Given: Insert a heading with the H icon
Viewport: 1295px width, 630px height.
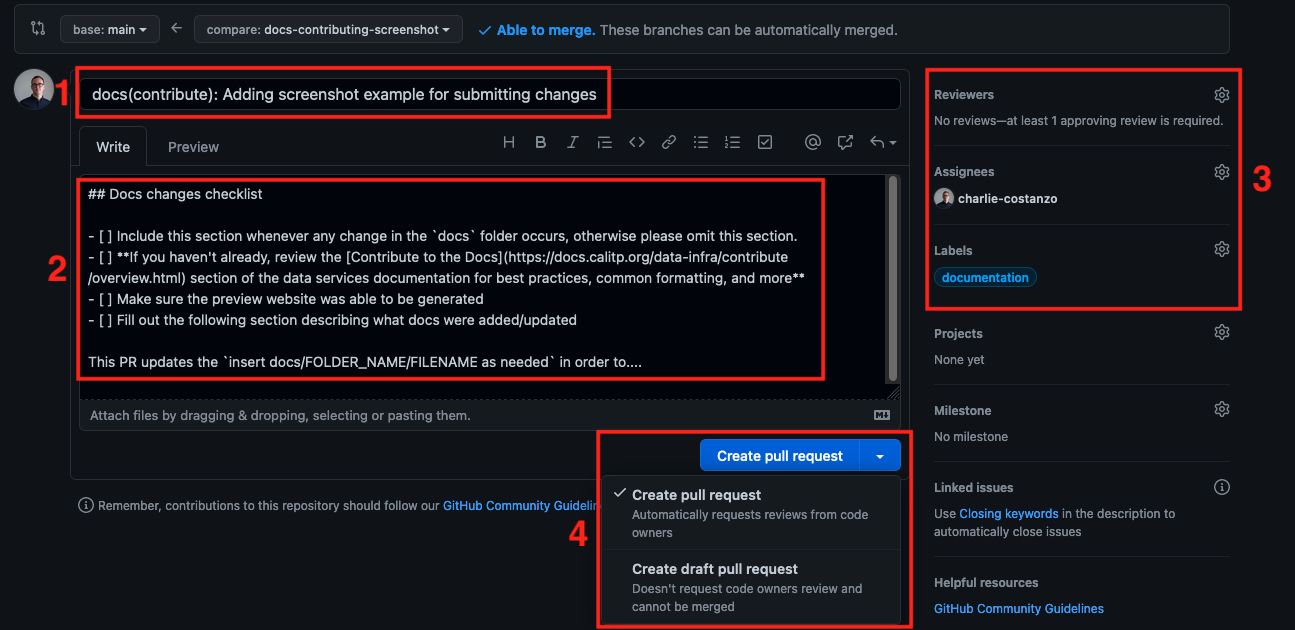Looking at the screenshot, I should click(509, 143).
